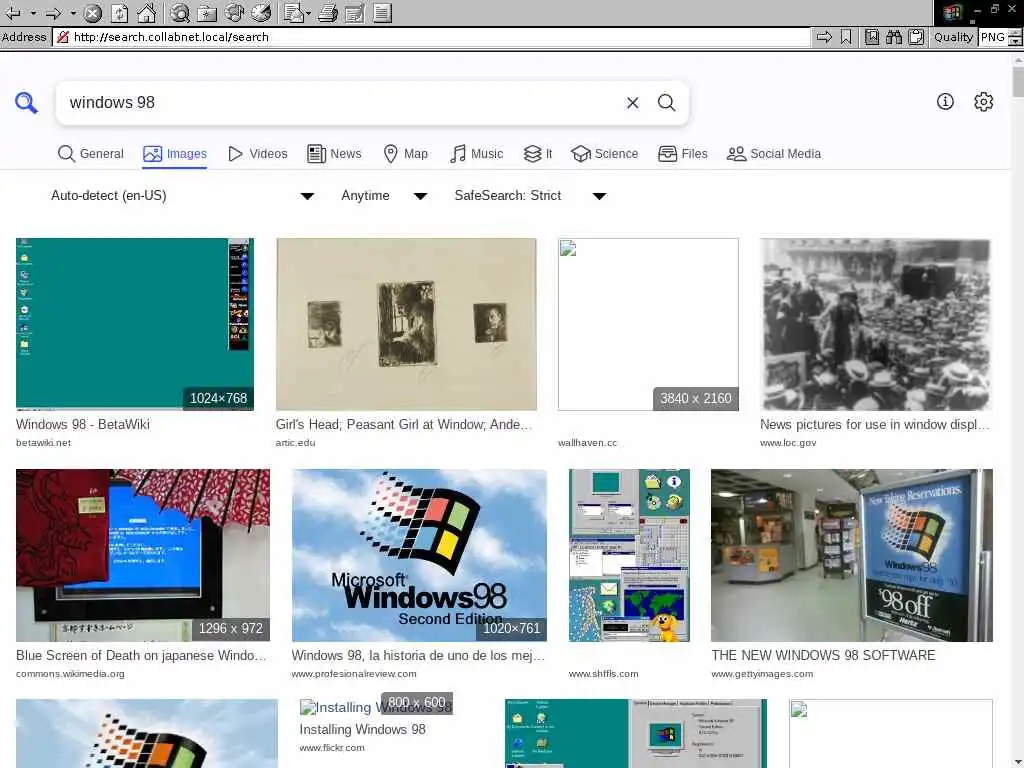Screen dimensions: 1024x768
Task: Switch to the Videos tab
Action: click(x=257, y=153)
